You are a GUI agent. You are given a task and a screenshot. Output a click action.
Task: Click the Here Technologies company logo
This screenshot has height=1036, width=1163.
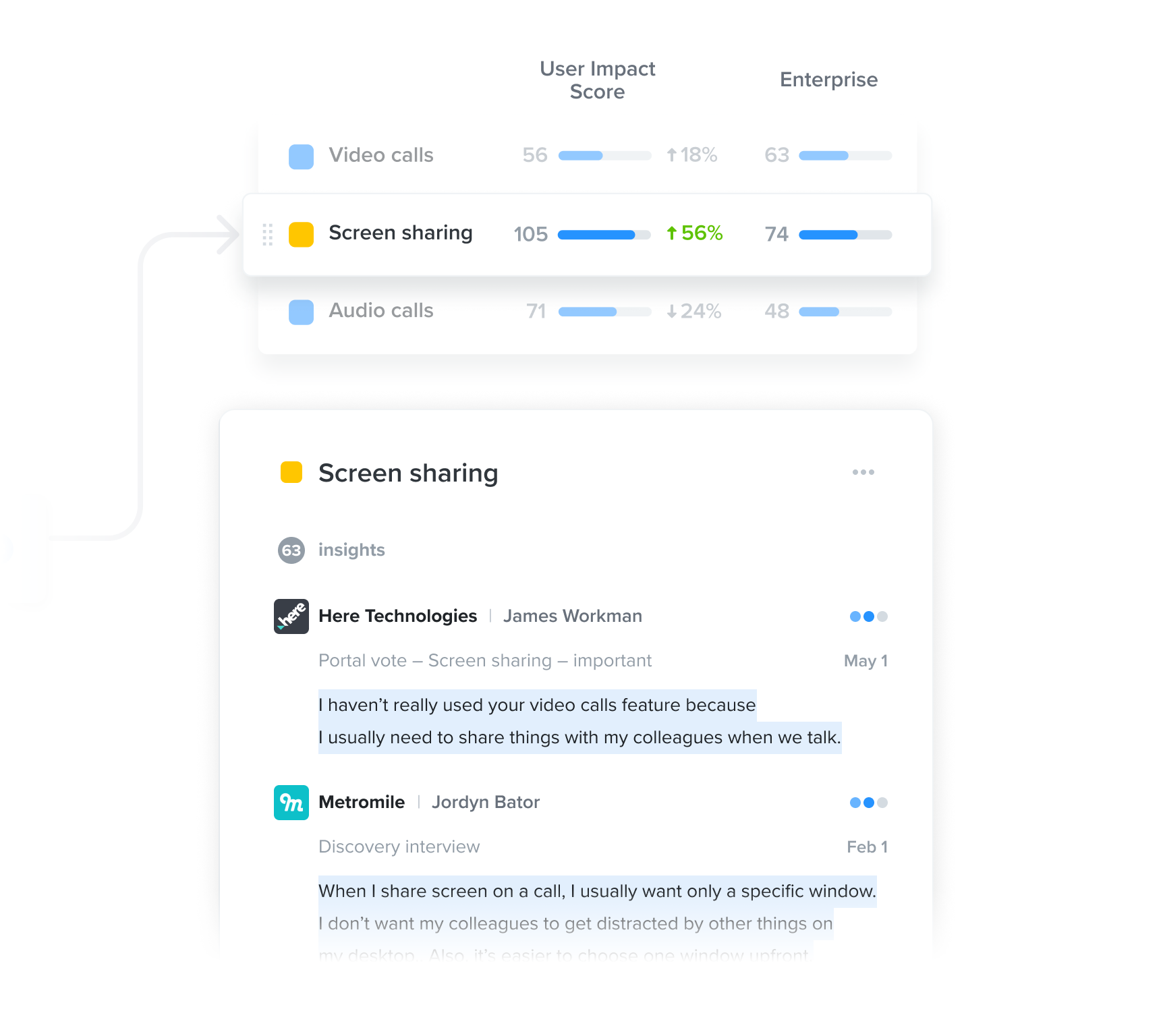tap(291, 616)
